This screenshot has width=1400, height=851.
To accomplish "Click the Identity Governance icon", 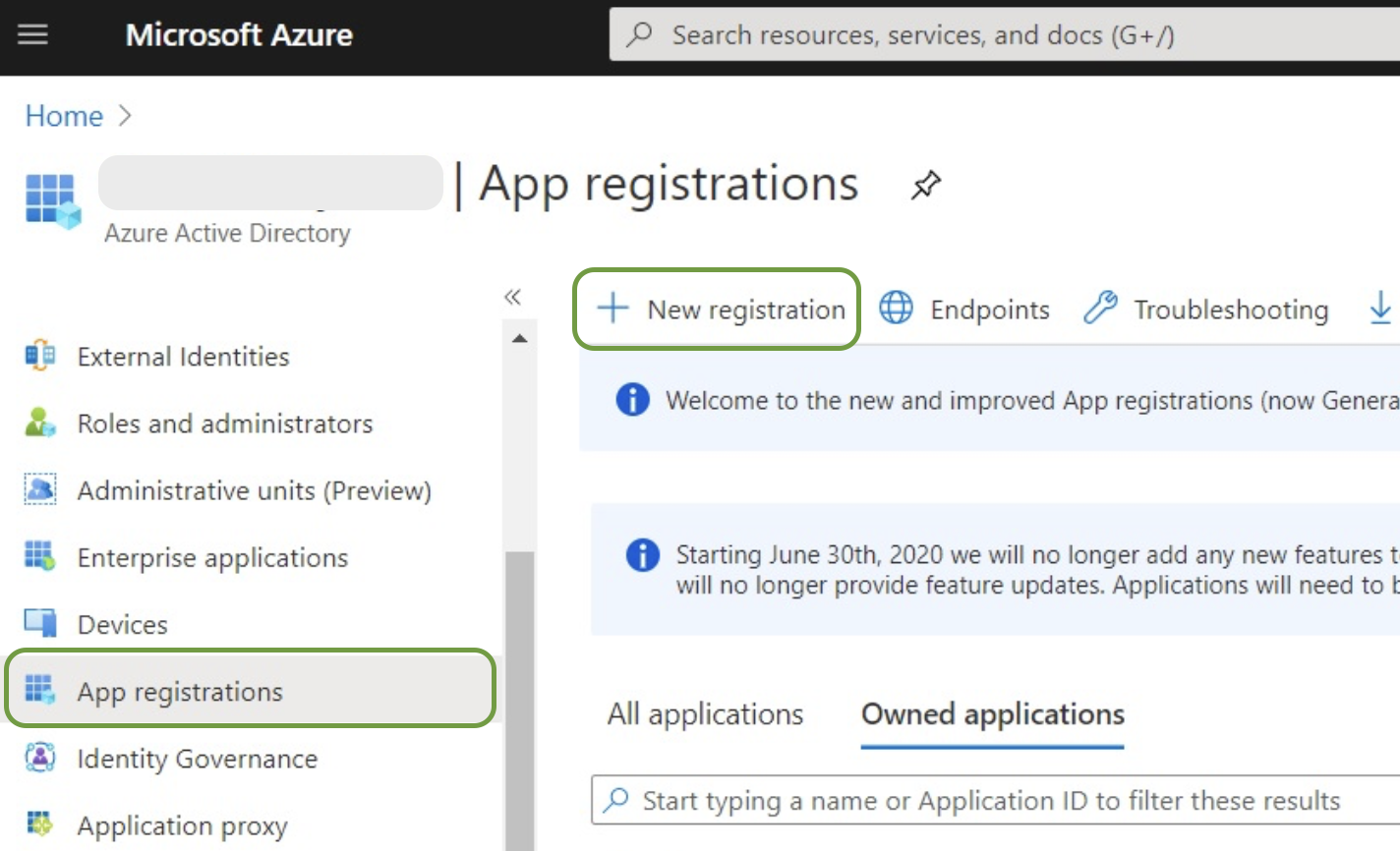I will coord(40,759).
